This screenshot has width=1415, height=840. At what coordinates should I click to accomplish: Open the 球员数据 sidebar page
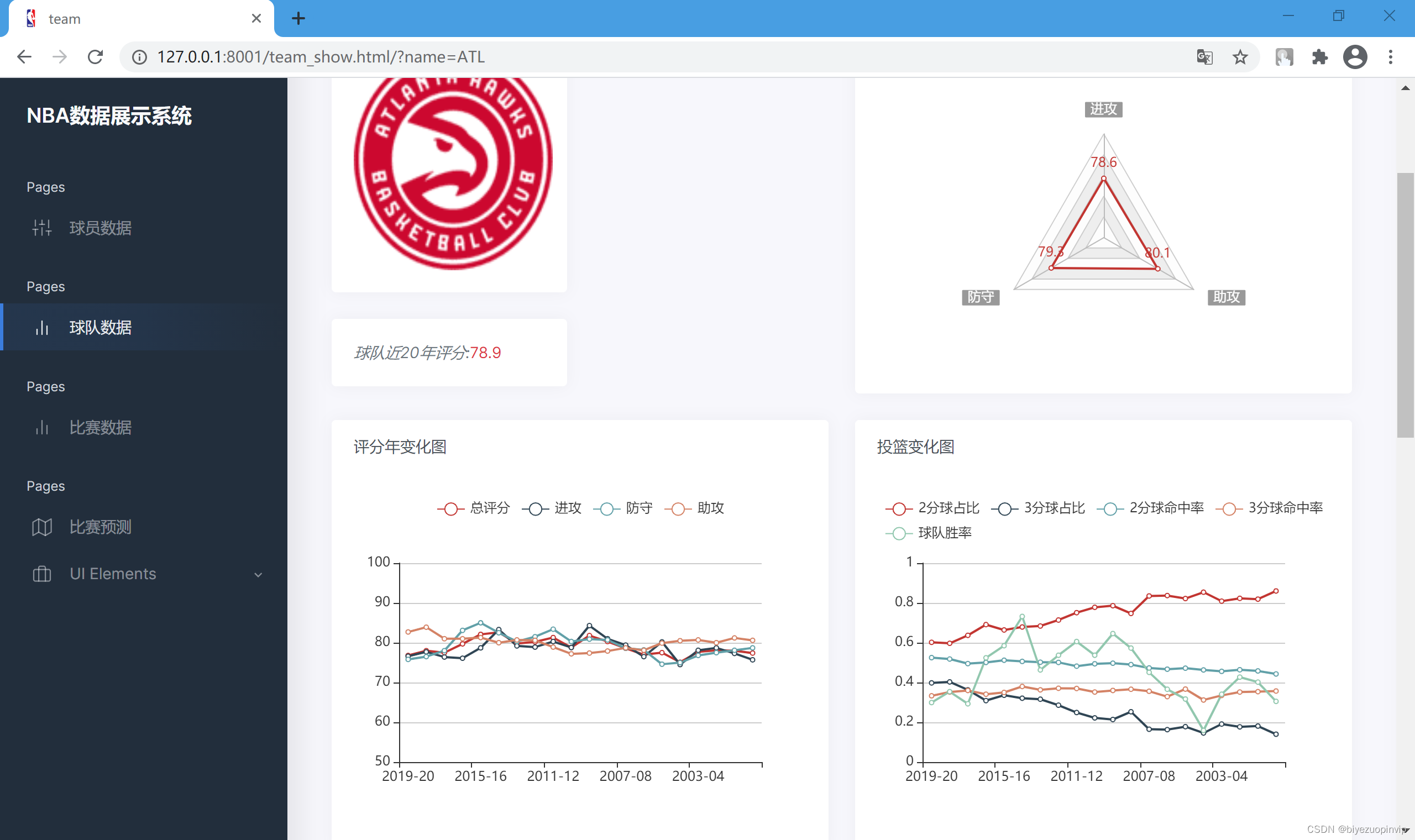click(100, 228)
